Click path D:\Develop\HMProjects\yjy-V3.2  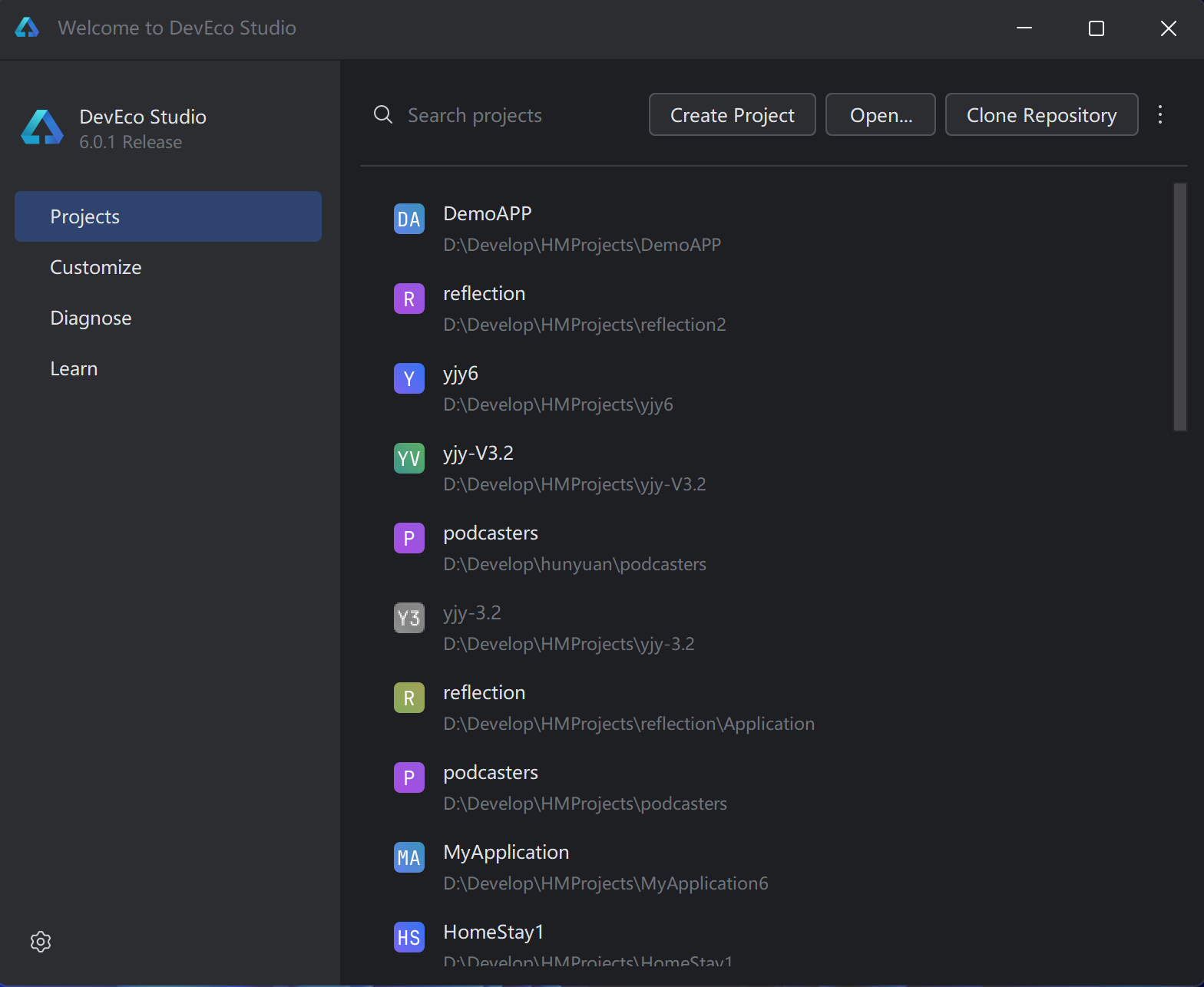[574, 484]
